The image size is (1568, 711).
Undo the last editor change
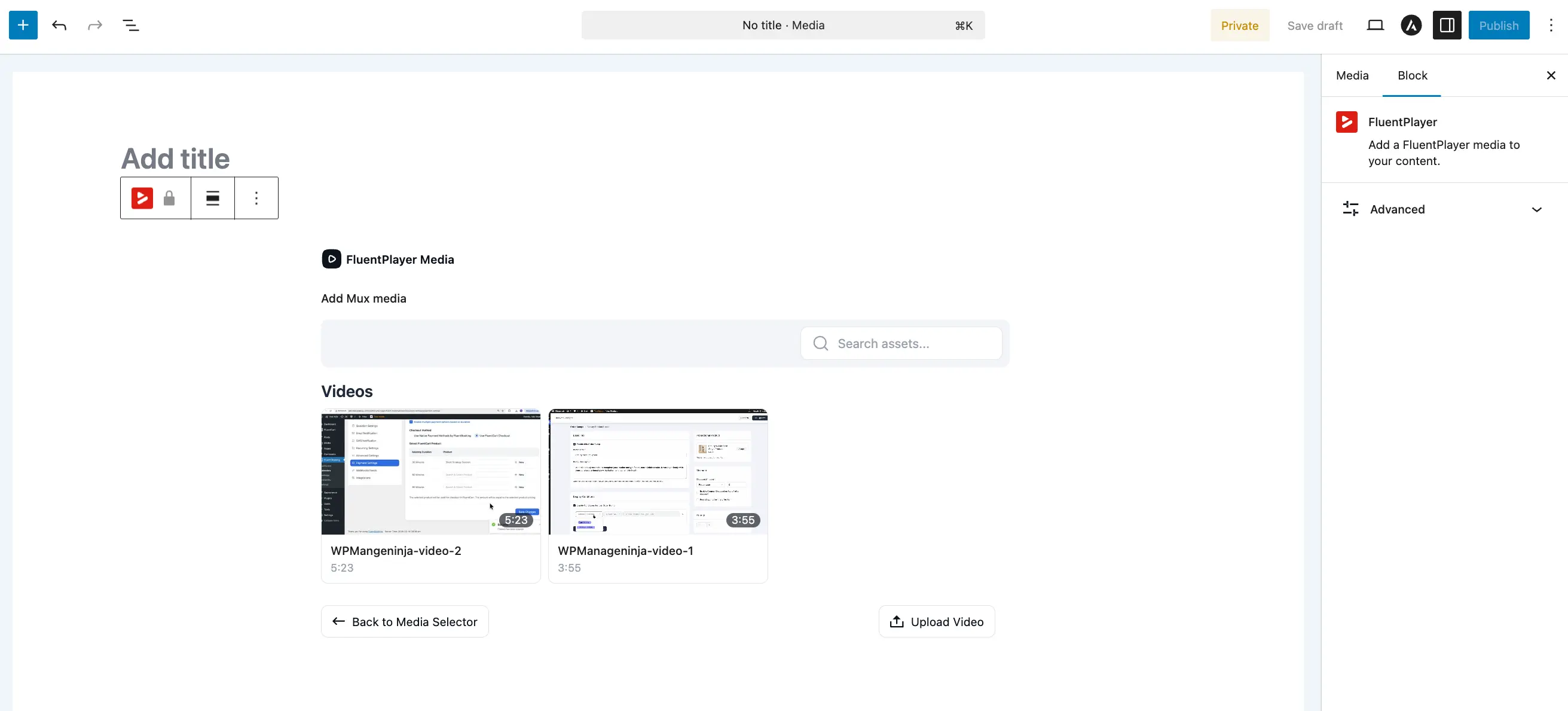click(x=59, y=25)
